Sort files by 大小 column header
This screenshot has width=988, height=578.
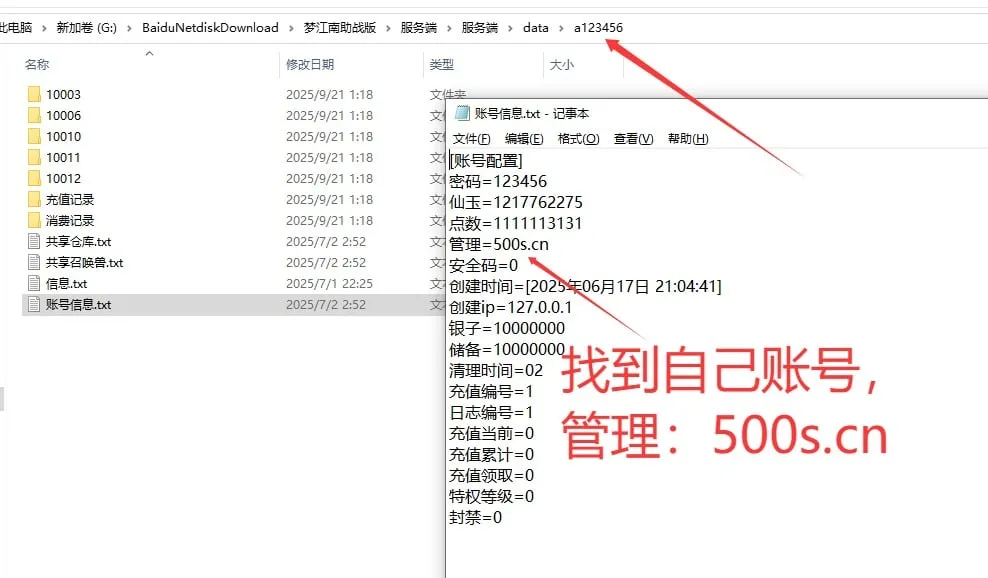(561, 64)
